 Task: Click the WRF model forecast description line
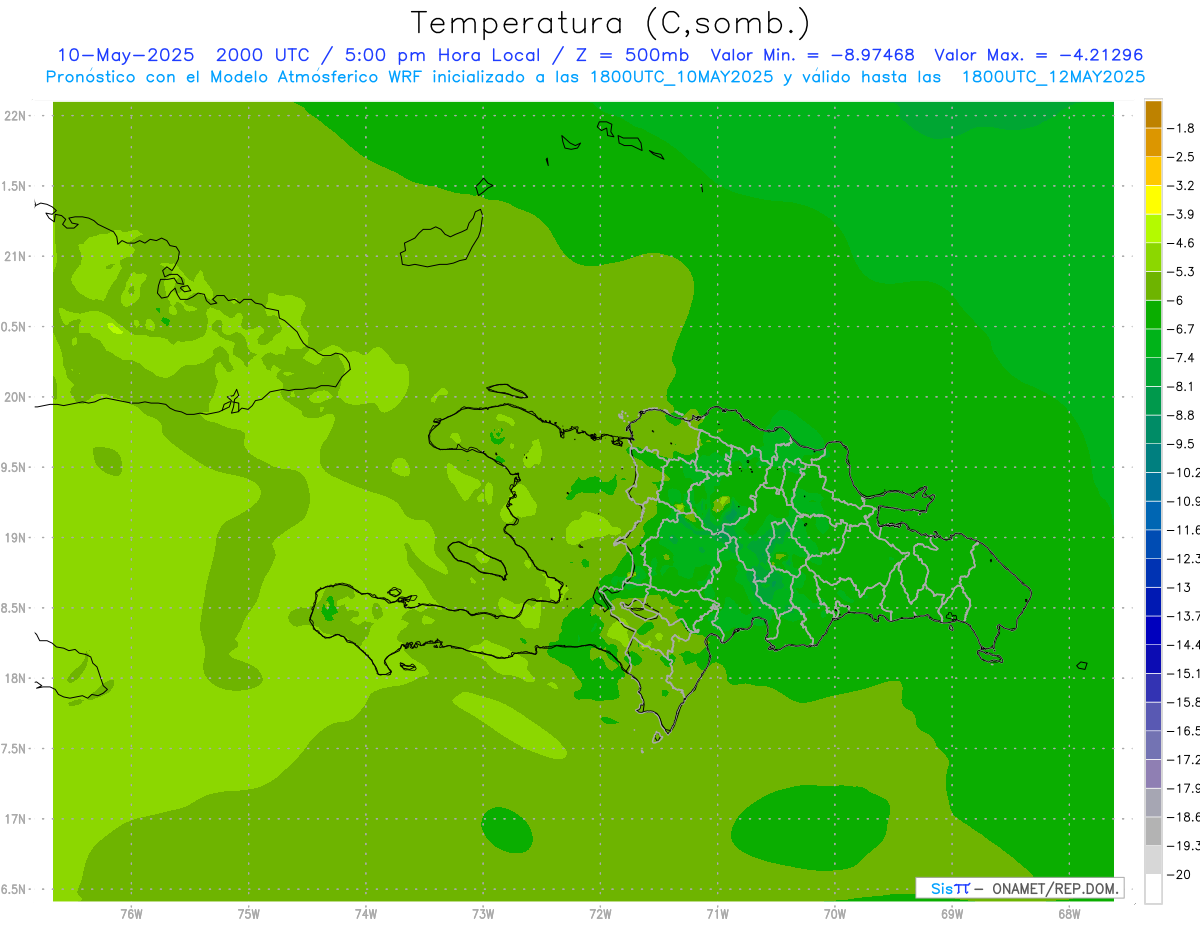(595, 77)
